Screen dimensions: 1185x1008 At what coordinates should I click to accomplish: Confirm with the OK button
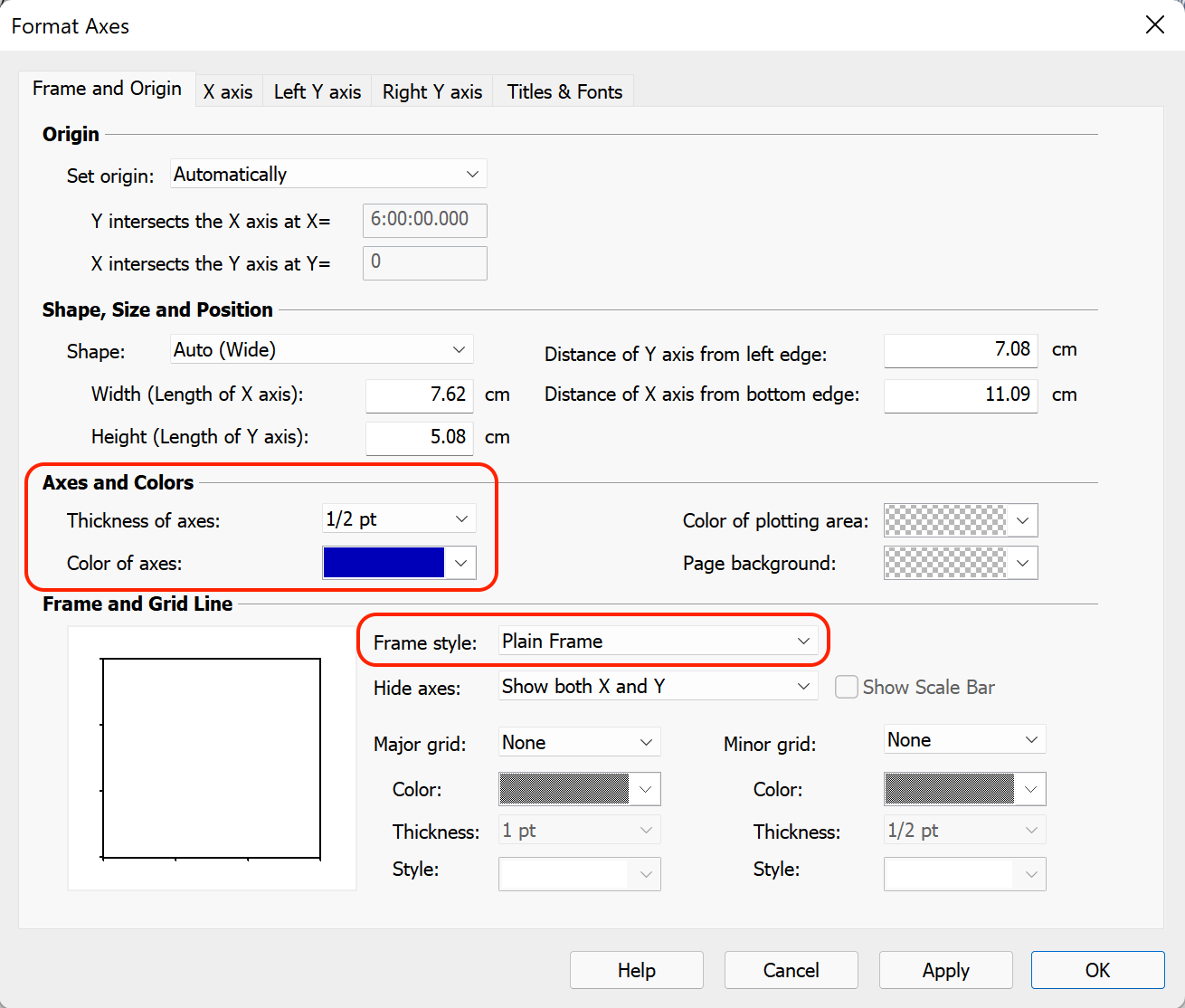click(1098, 970)
